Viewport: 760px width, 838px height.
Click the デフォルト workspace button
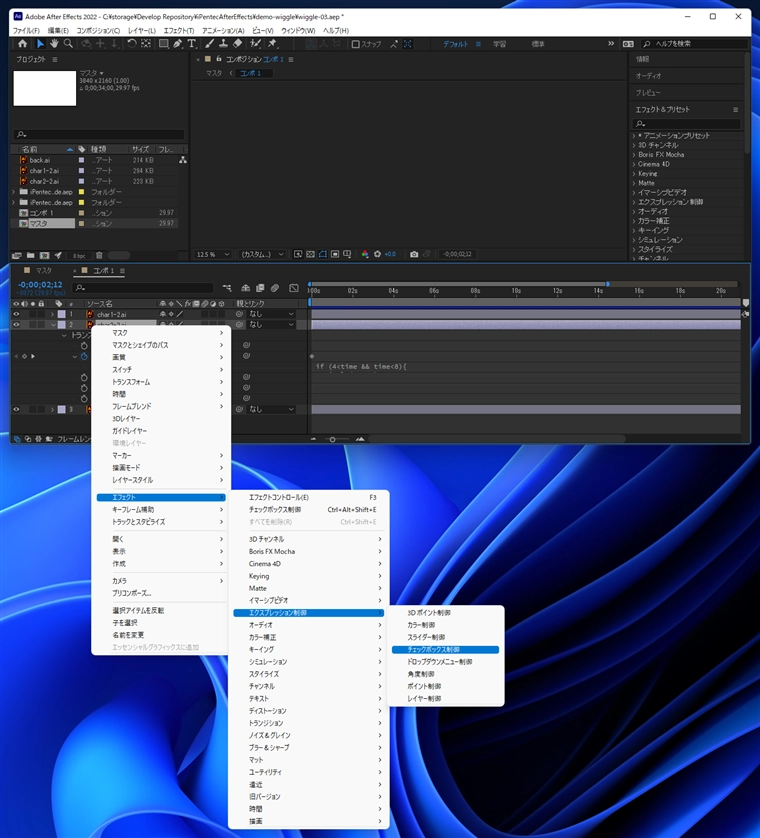(455, 44)
